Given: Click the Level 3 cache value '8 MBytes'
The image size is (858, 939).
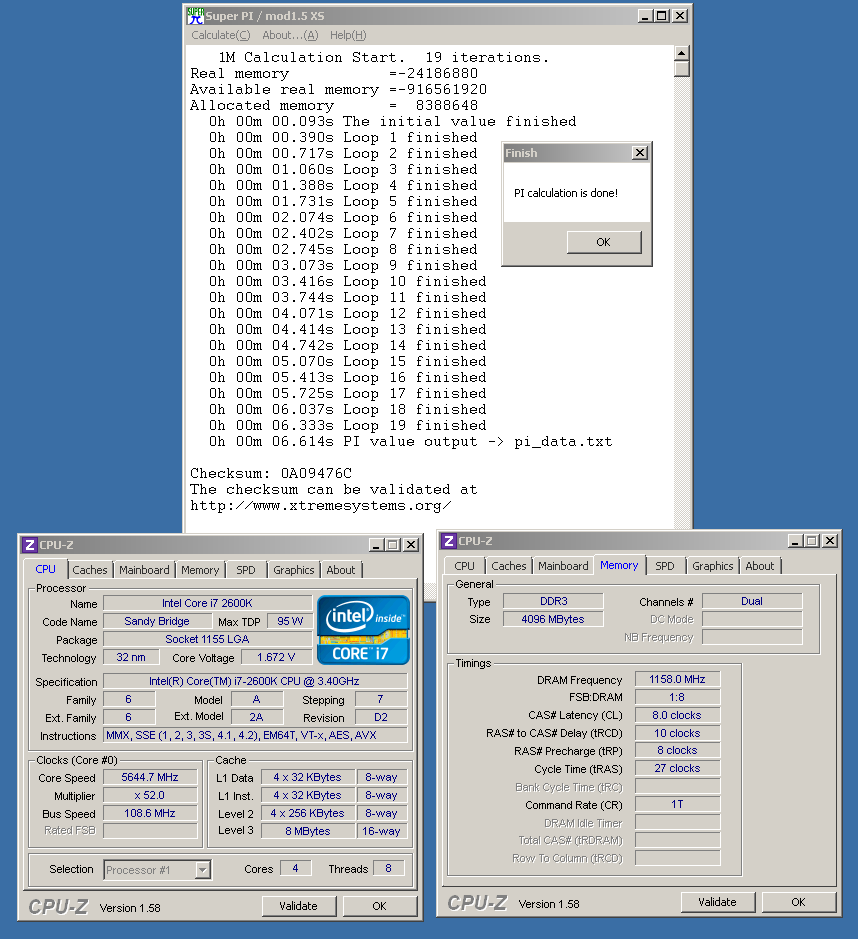Looking at the screenshot, I should (x=308, y=831).
